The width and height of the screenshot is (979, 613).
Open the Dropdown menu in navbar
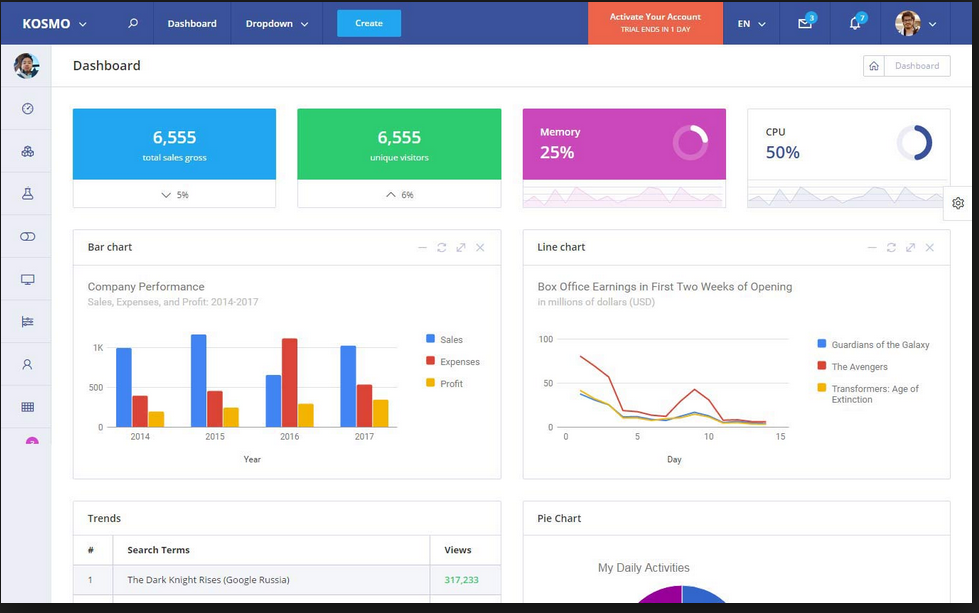[x=277, y=24]
